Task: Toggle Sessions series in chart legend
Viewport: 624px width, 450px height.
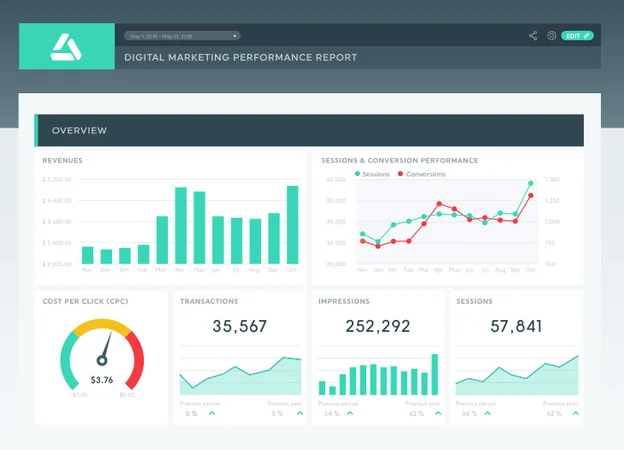Action: (x=372, y=174)
